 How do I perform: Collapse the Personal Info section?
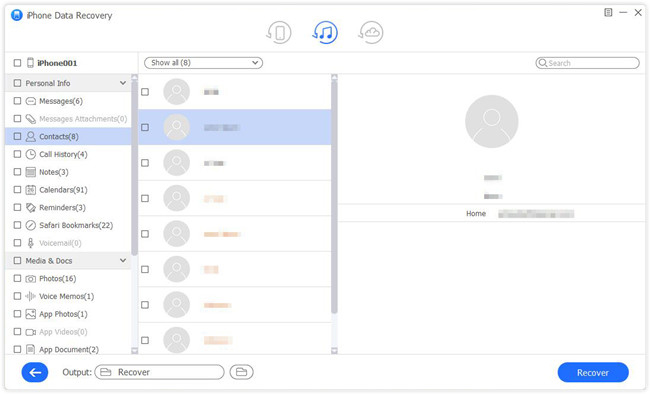click(123, 83)
